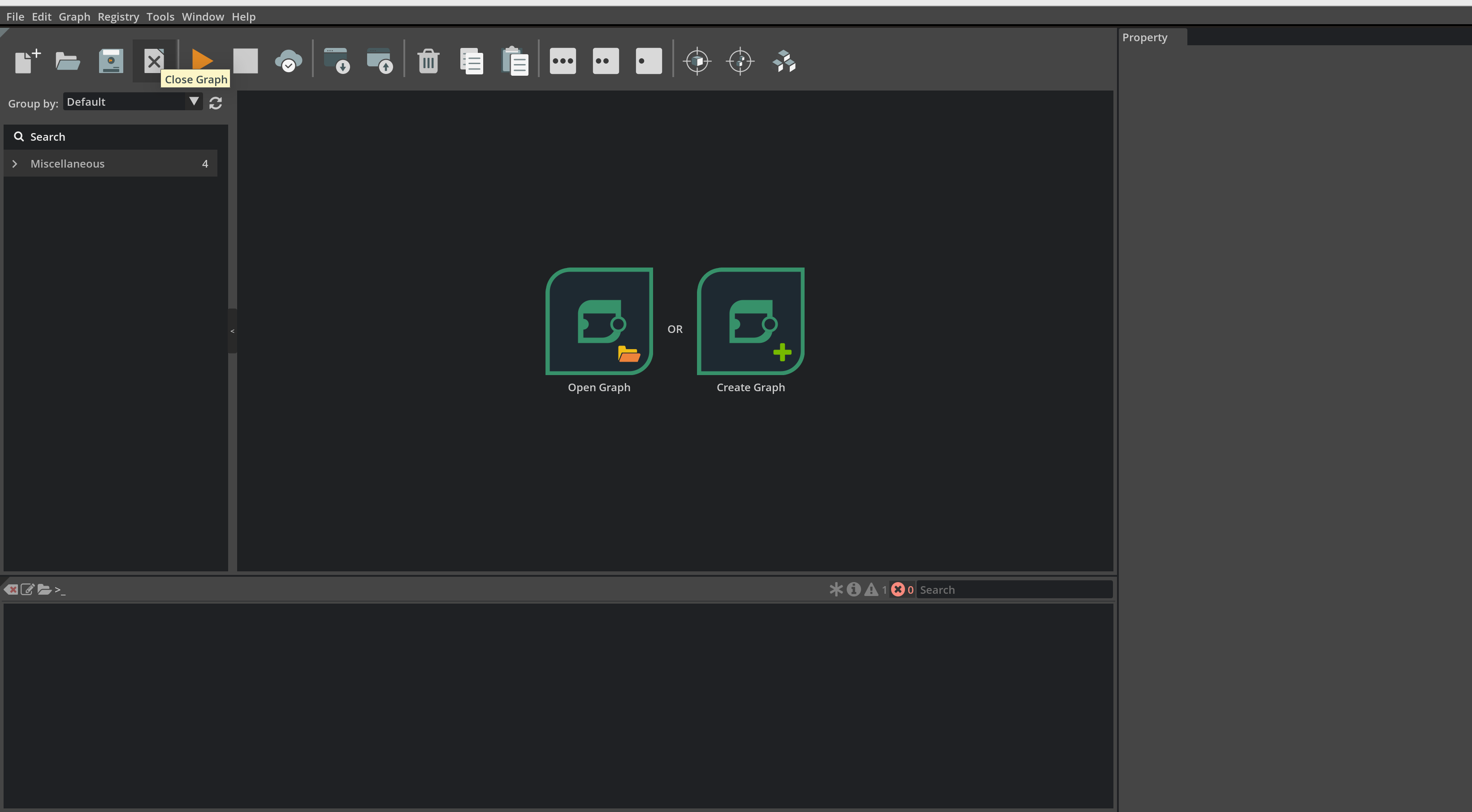
Task: Click the large Open Graph tile
Action: (599, 321)
